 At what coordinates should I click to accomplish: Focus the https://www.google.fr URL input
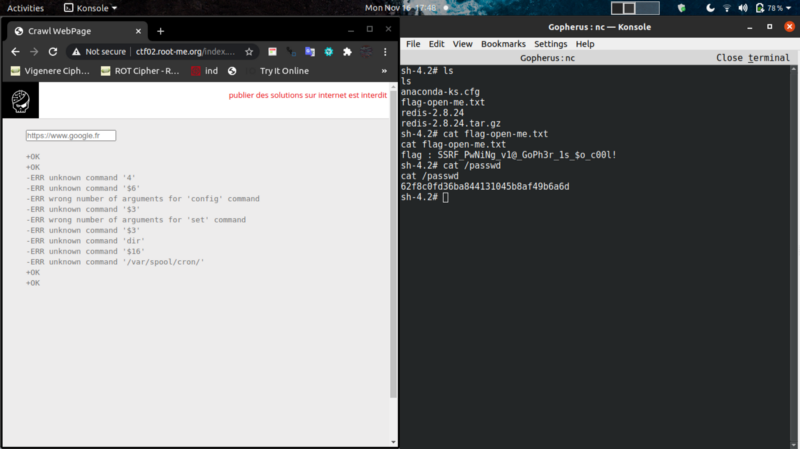point(71,136)
